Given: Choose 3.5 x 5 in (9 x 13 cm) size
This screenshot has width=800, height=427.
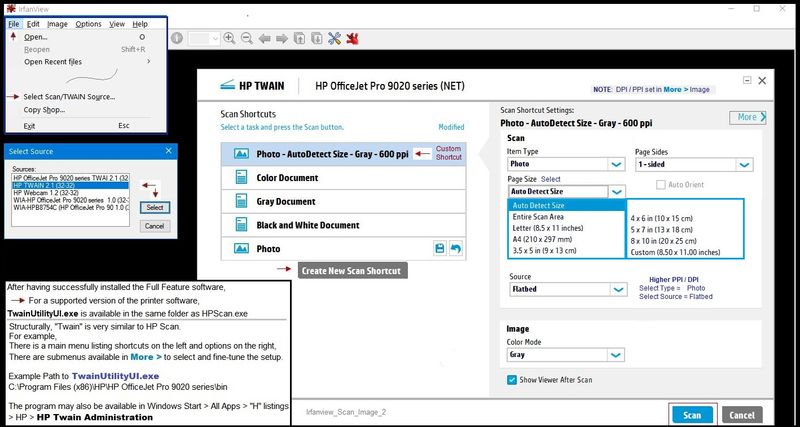Looking at the screenshot, I should [566, 250].
